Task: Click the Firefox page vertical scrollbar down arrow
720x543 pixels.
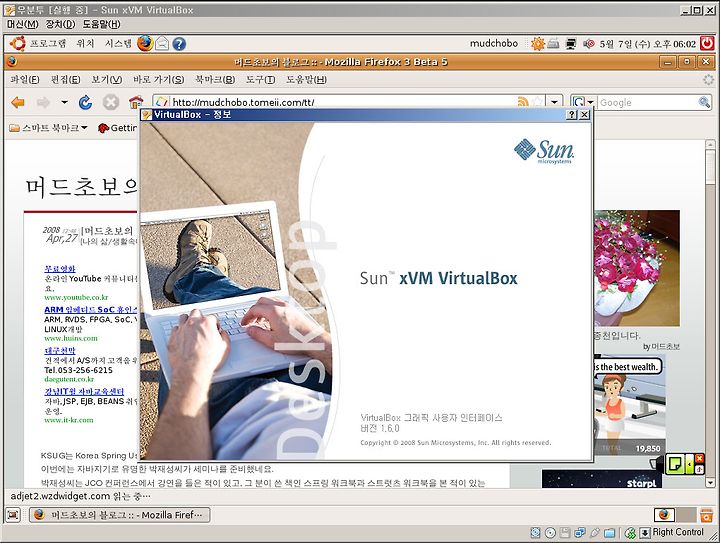Action: pos(710,483)
